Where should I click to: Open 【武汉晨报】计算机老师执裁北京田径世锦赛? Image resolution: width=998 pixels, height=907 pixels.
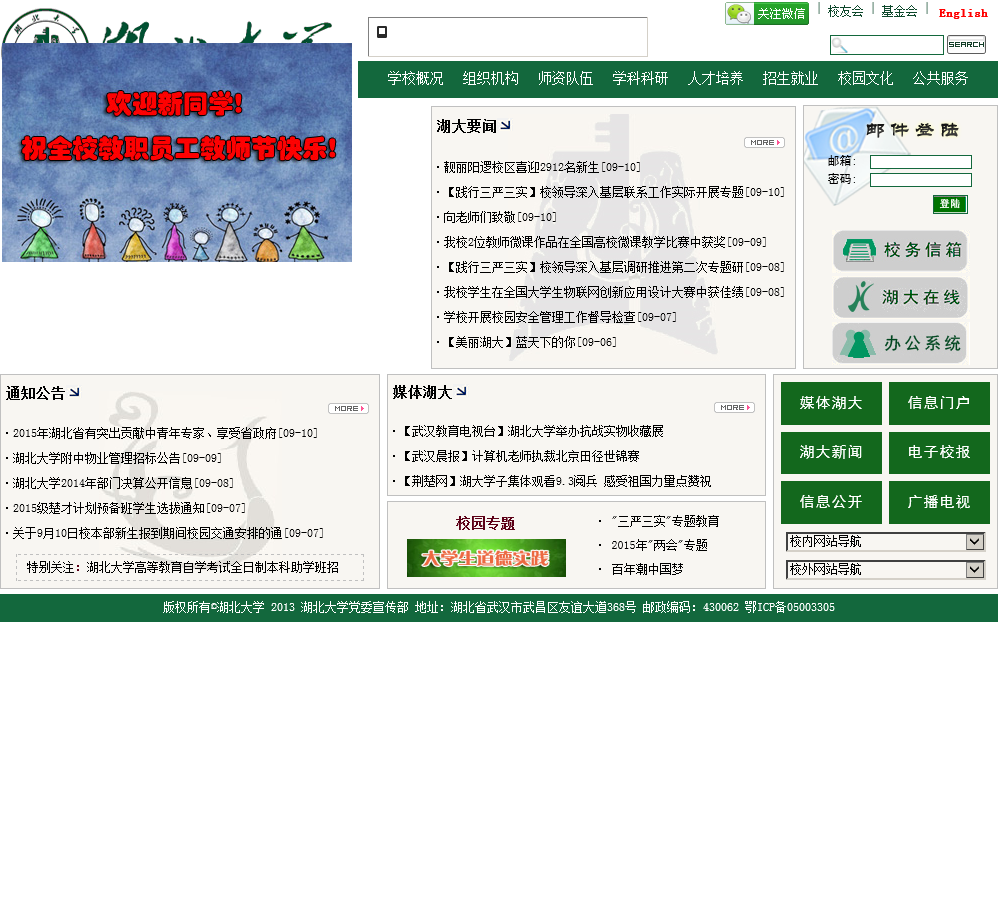click(x=519, y=456)
